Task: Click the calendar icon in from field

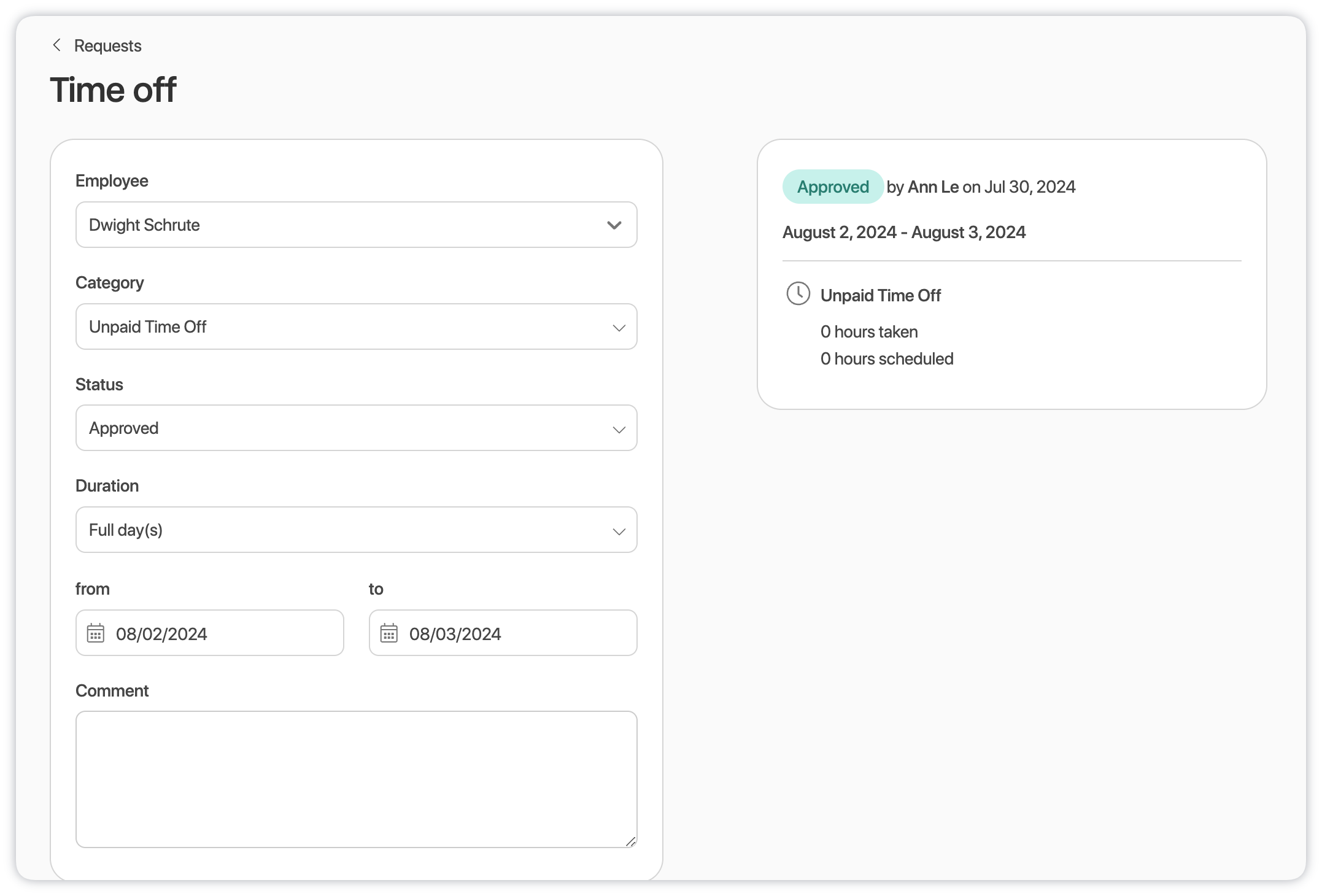Action: 96,633
